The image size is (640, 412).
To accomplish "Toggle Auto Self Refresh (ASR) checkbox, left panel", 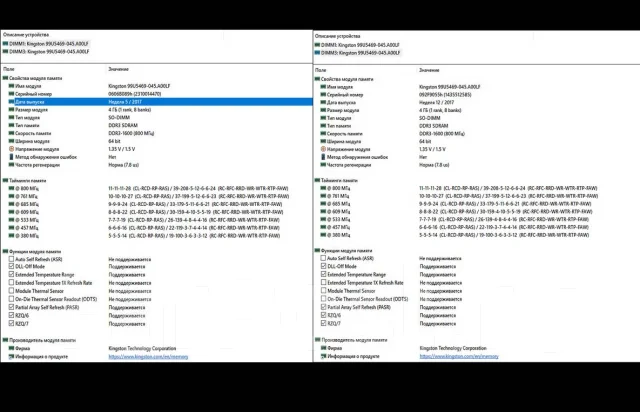I will pyautogui.click(x=11, y=259).
